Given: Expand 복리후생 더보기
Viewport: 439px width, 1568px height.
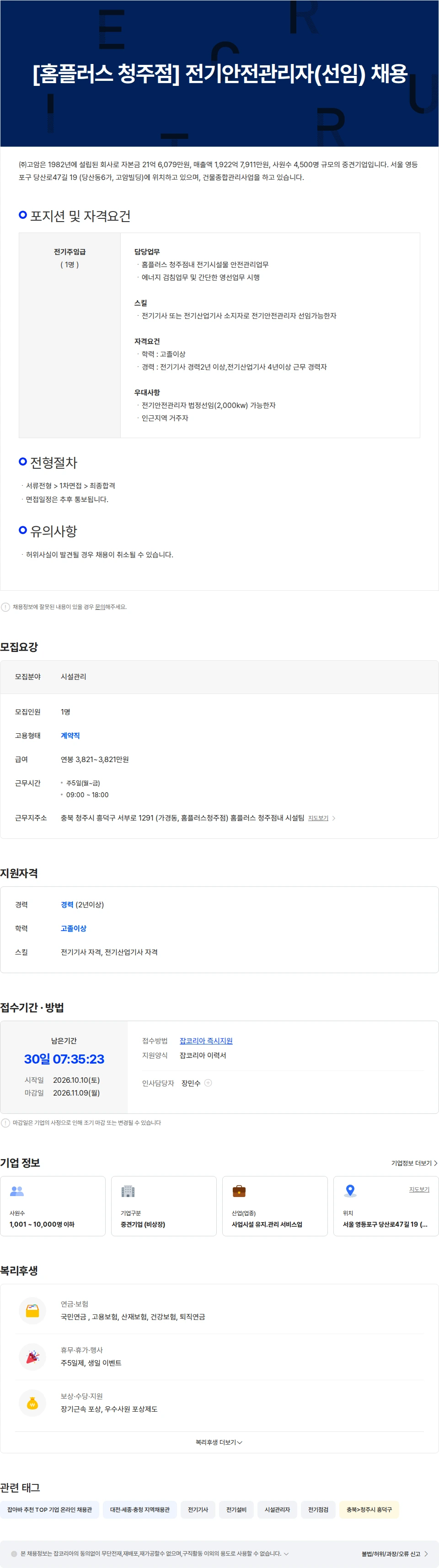Looking at the screenshot, I should (219, 1442).
